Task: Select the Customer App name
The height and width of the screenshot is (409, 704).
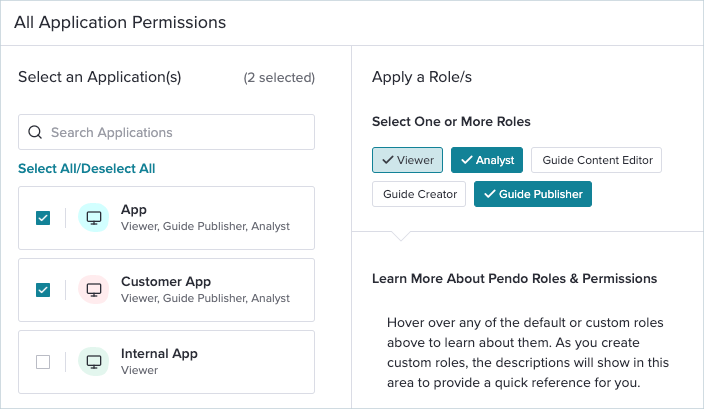Action: pos(166,281)
